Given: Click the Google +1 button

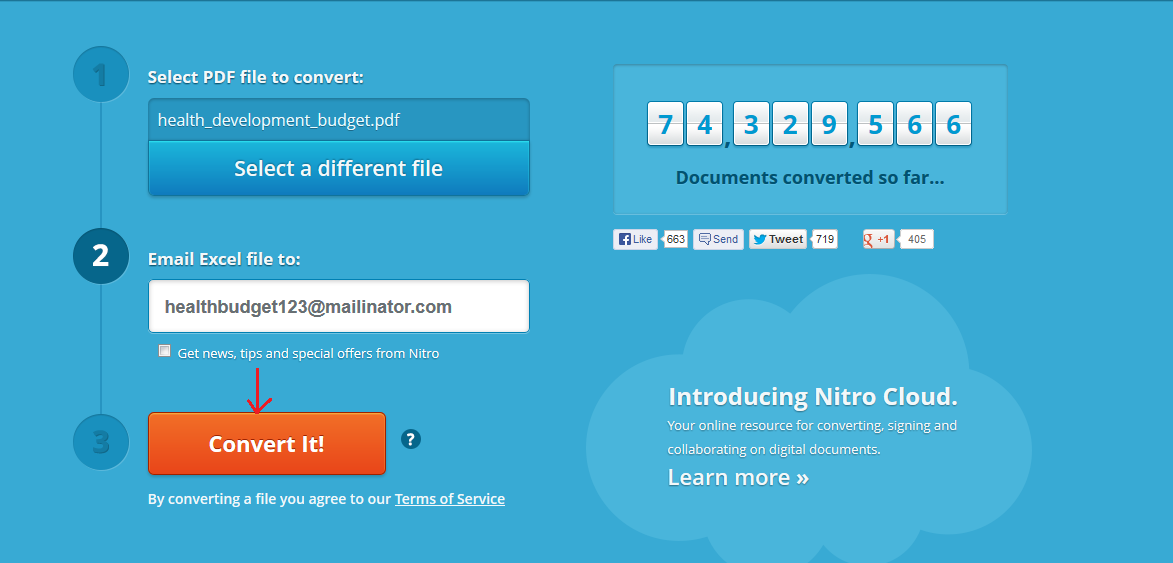Looking at the screenshot, I should coord(878,239).
